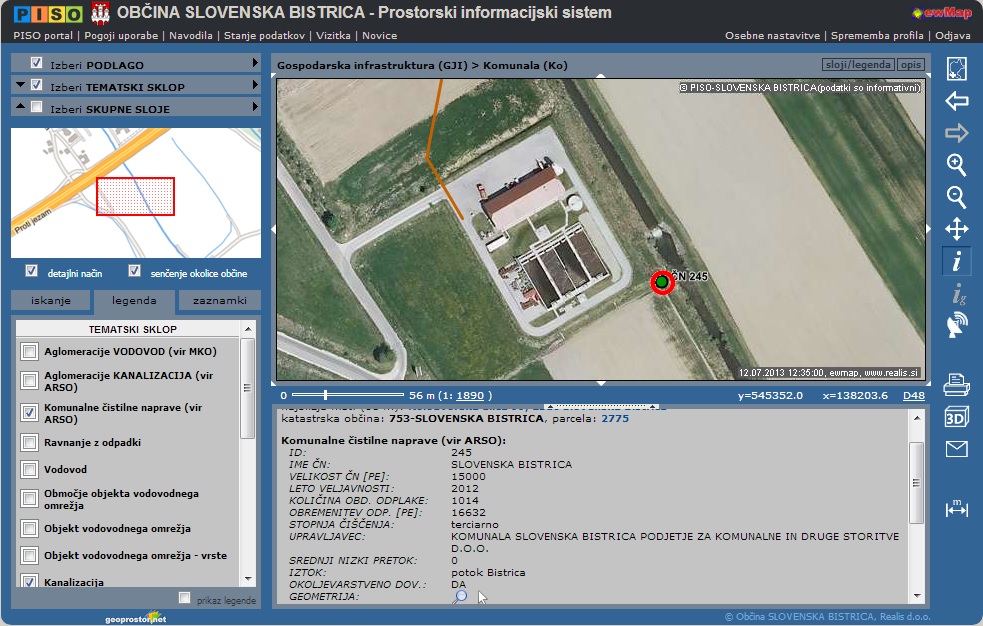
Task: Select the distance measurement tool
Action: [956, 509]
